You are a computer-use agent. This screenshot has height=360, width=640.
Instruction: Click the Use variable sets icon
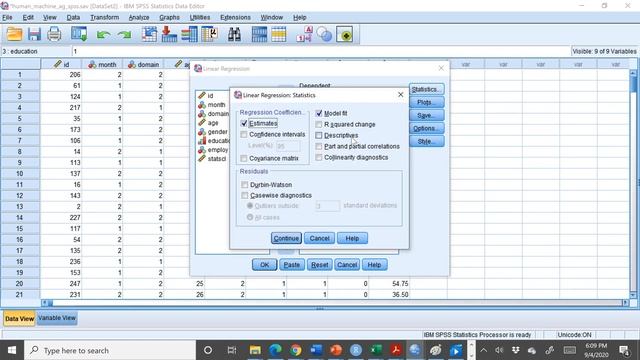coord(324,34)
